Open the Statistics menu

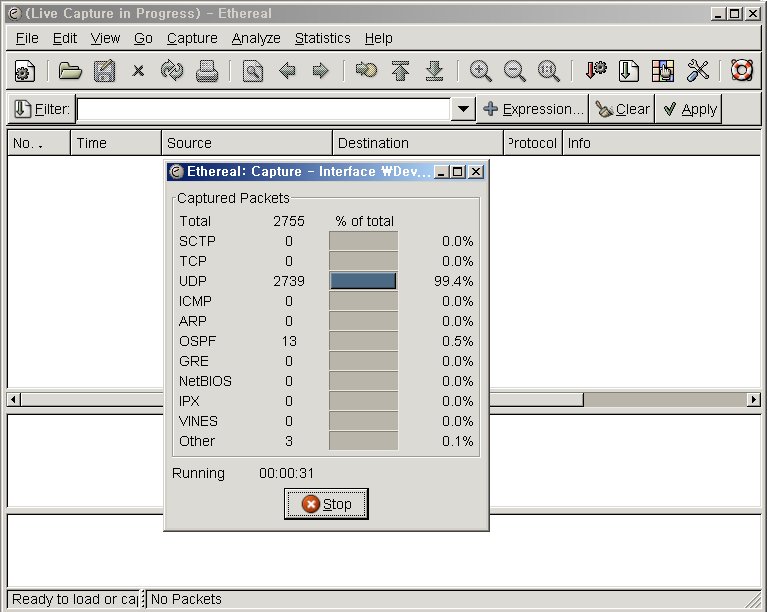point(322,38)
